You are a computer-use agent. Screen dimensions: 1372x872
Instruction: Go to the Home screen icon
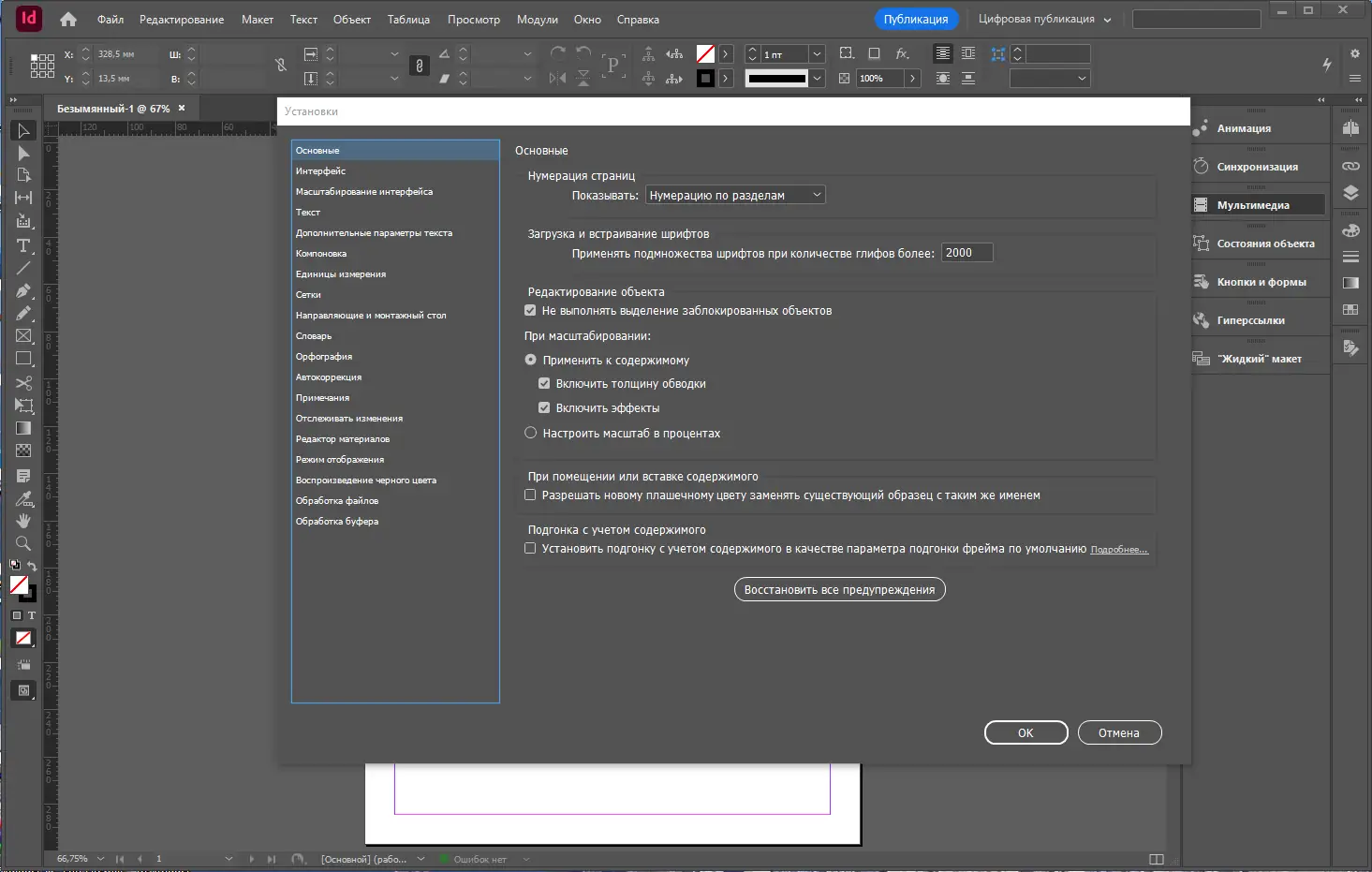pyautogui.click(x=68, y=19)
